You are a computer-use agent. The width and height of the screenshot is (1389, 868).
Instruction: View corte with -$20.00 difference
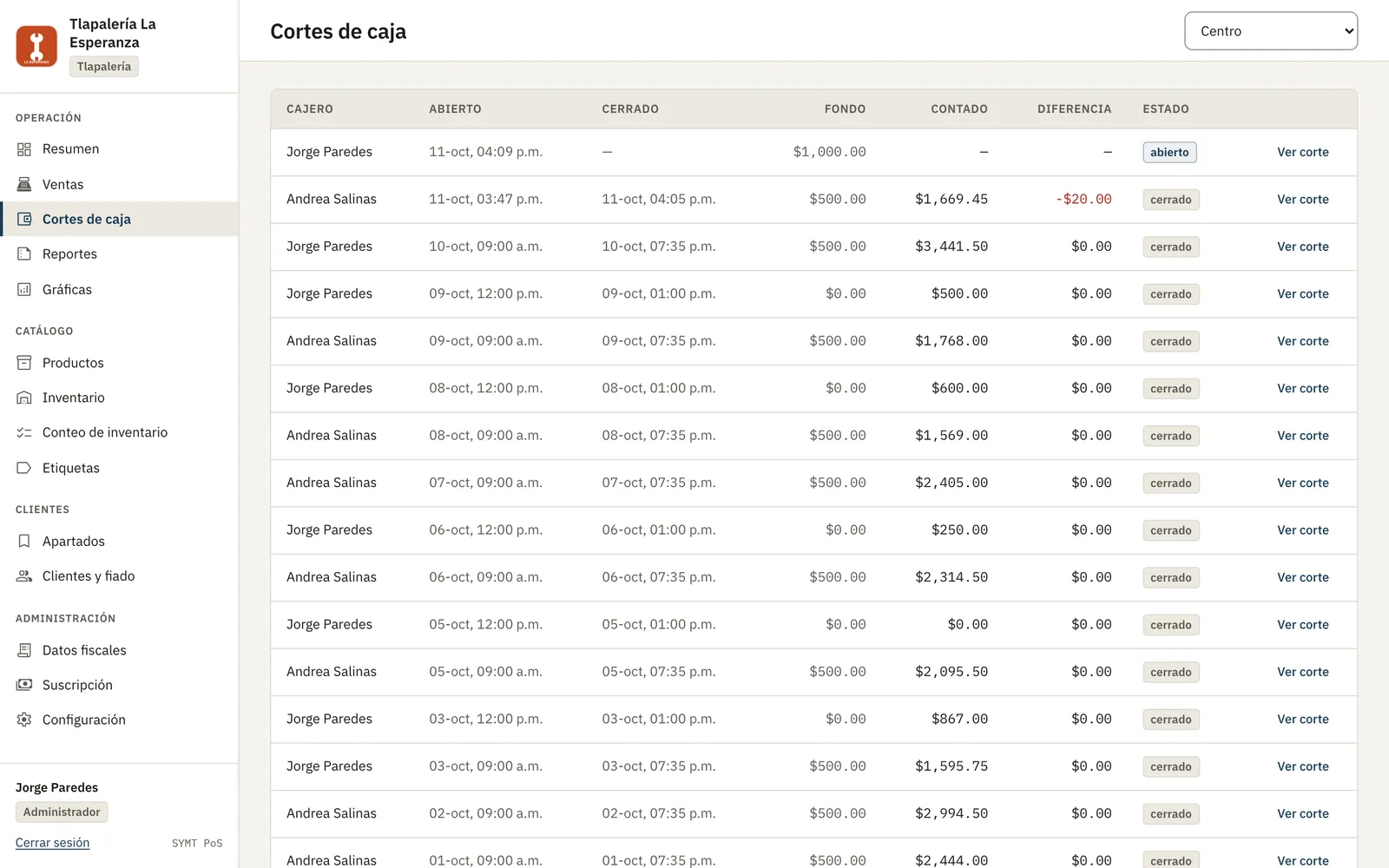[1302, 199]
